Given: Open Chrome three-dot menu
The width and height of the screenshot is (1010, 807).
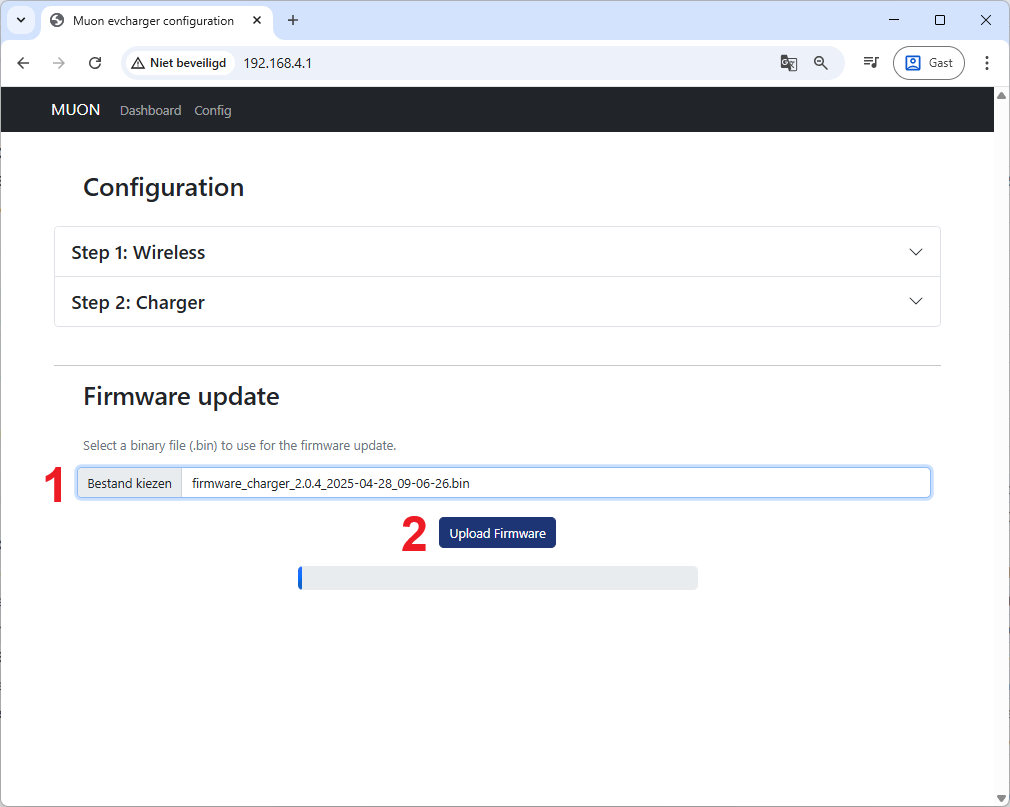Looking at the screenshot, I should click(987, 63).
